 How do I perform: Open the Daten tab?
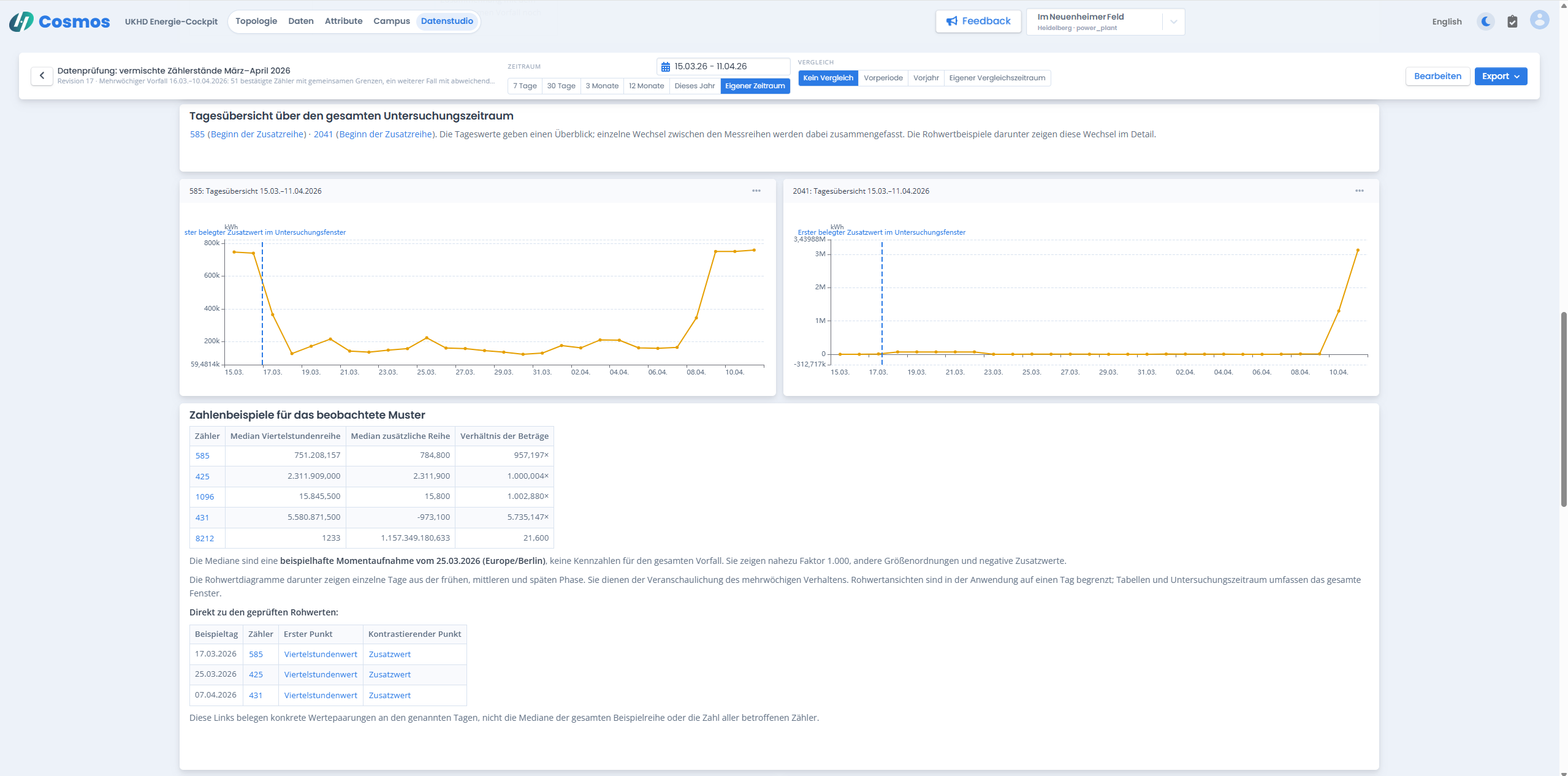pyautogui.click(x=301, y=21)
